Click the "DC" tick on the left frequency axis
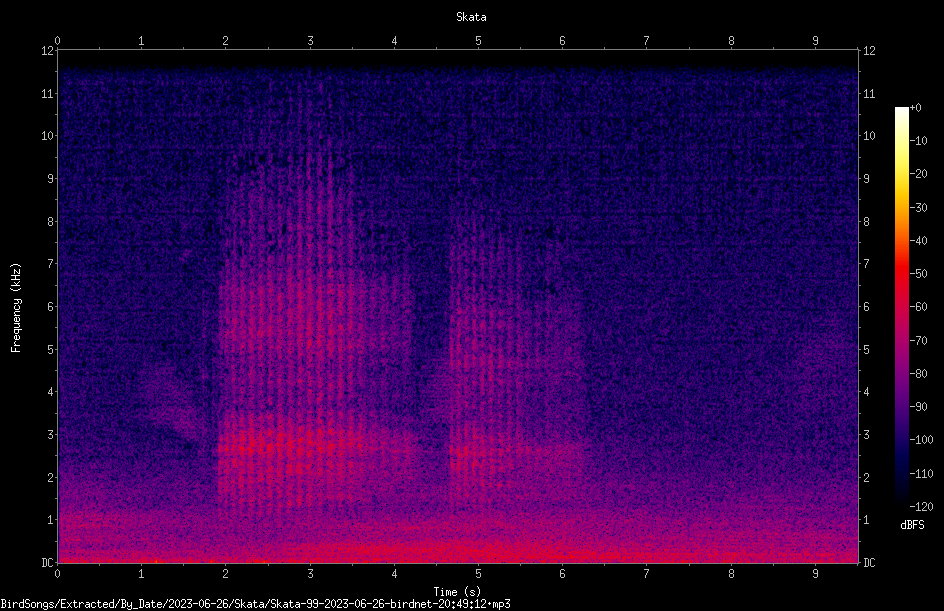This screenshot has width=944, height=611. tap(47, 563)
